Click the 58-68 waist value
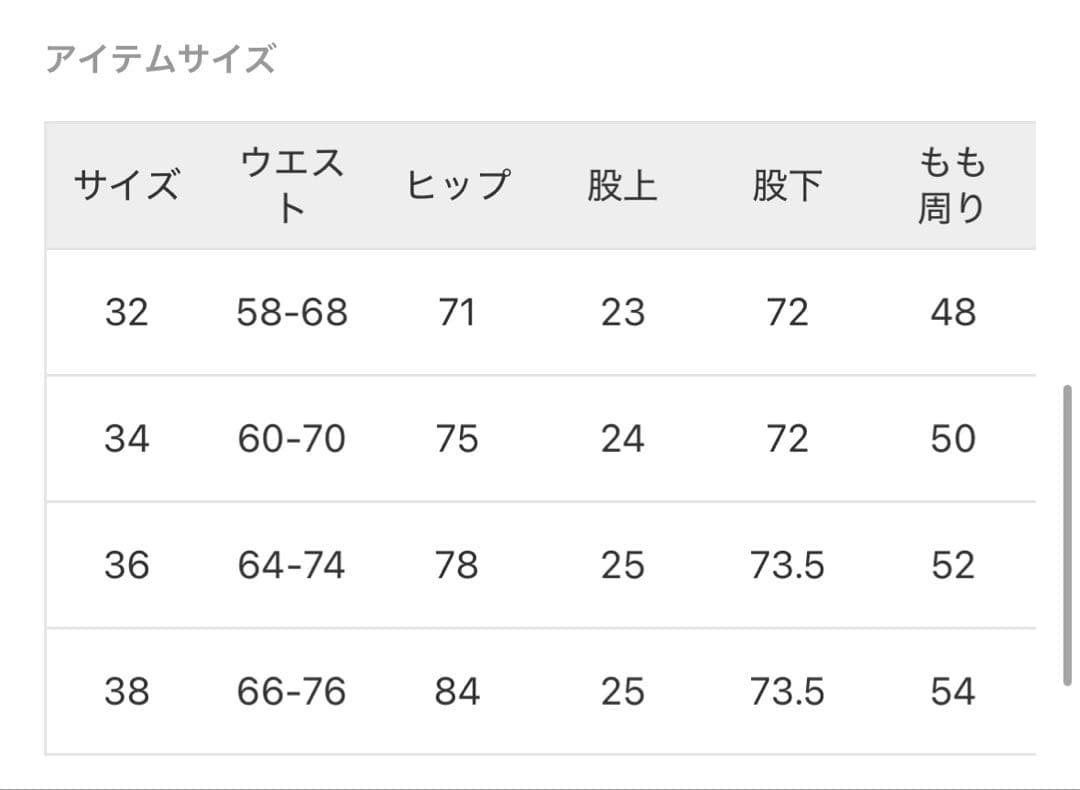1080x790 pixels. coord(292,313)
